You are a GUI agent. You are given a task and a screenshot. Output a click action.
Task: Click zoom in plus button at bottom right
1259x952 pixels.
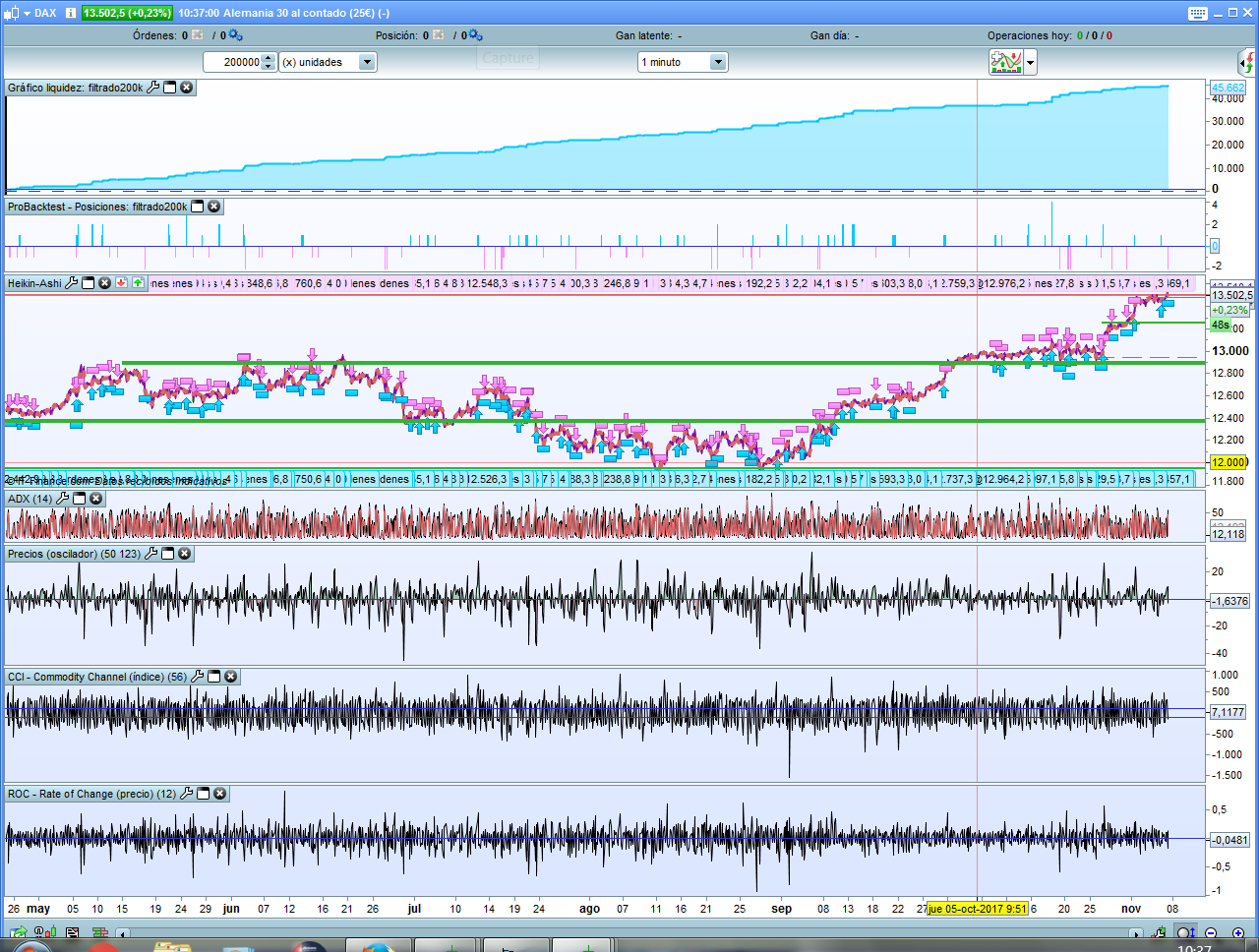(1237, 932)
